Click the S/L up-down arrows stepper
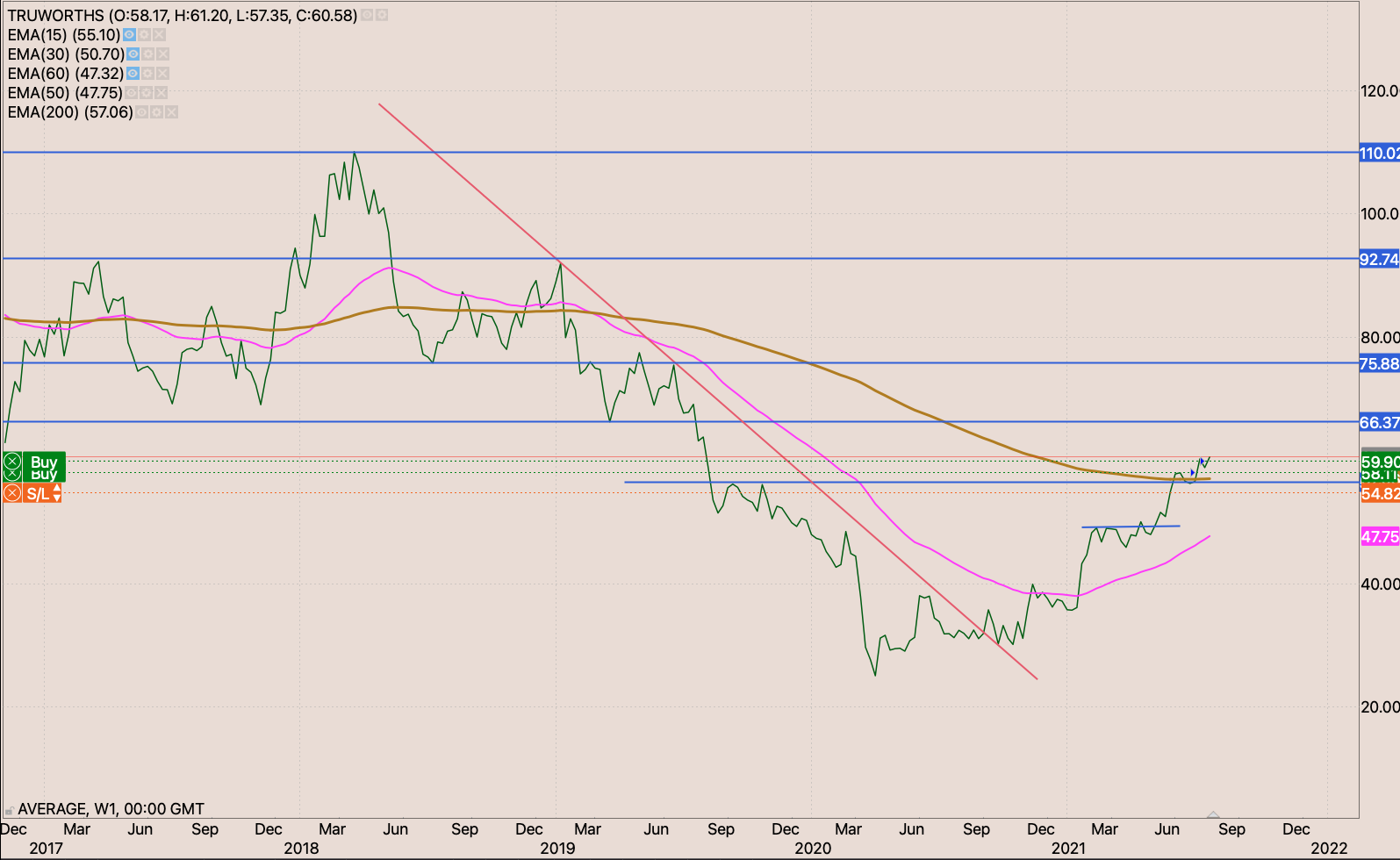The width and height of the screenshot is (1400, 860). (x=57, y=494)
